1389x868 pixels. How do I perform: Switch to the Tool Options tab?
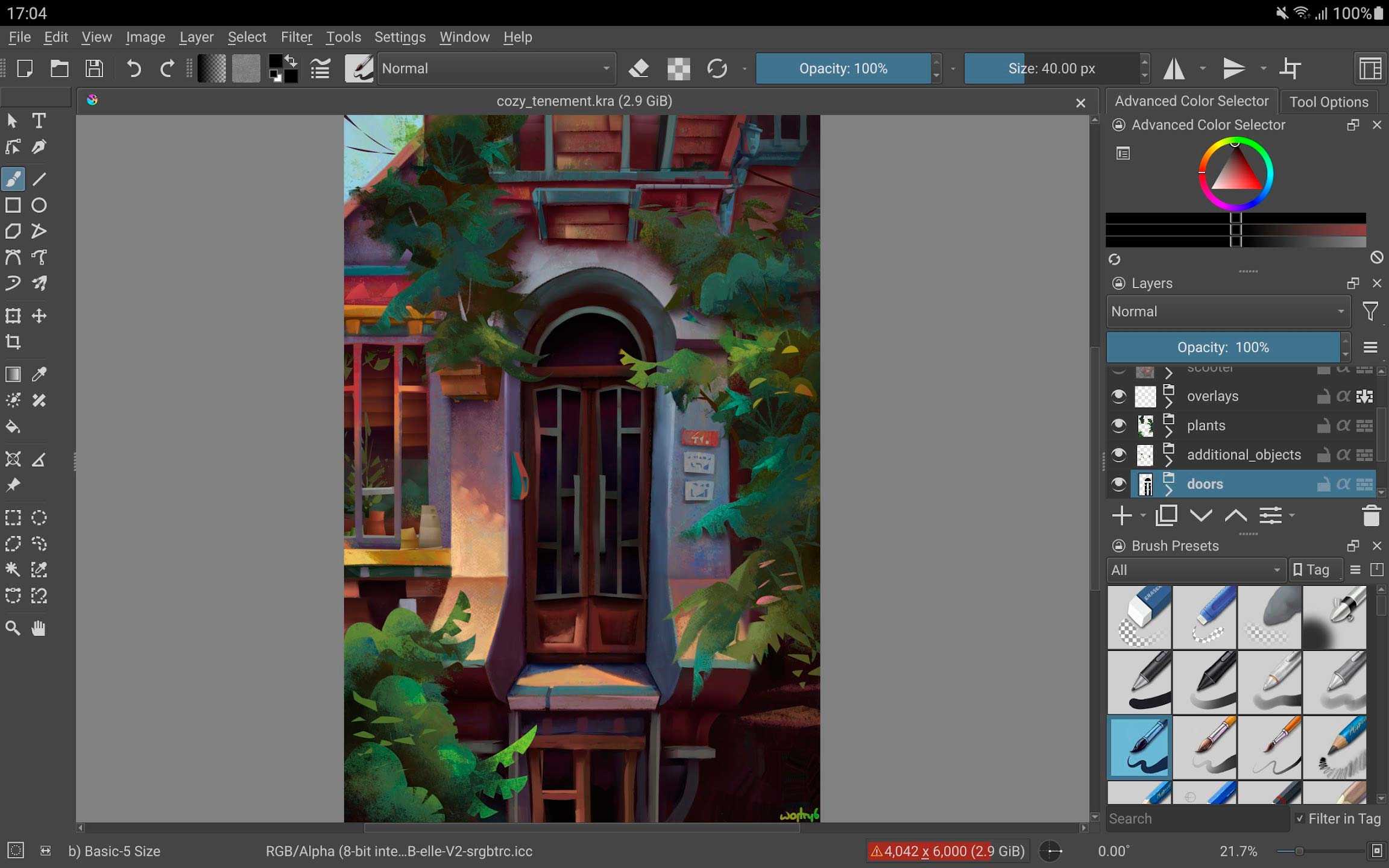tap(1329, 101)
